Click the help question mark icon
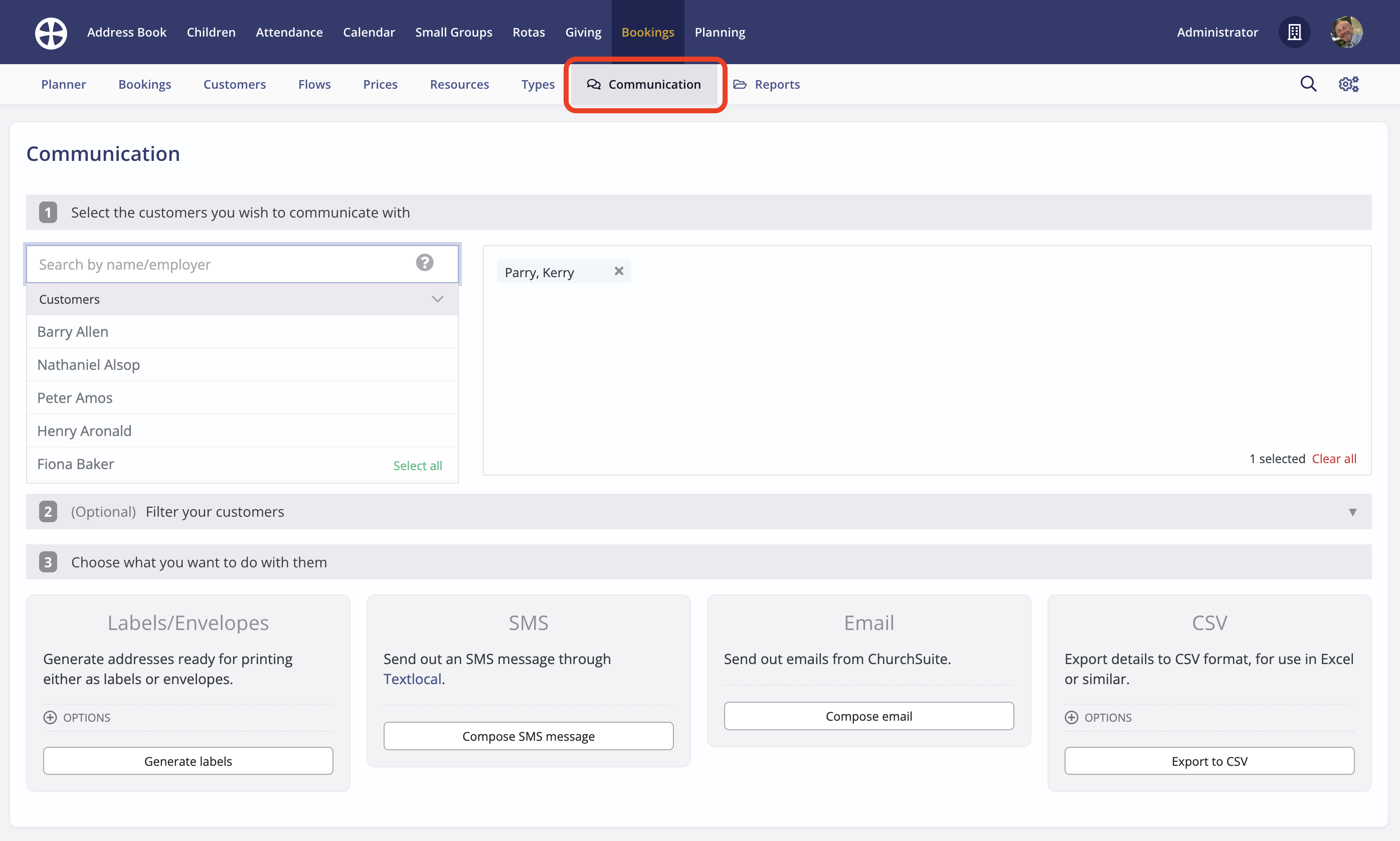Image resolution: width=1400 pixels, height=841 pixels. coord(425,263)
